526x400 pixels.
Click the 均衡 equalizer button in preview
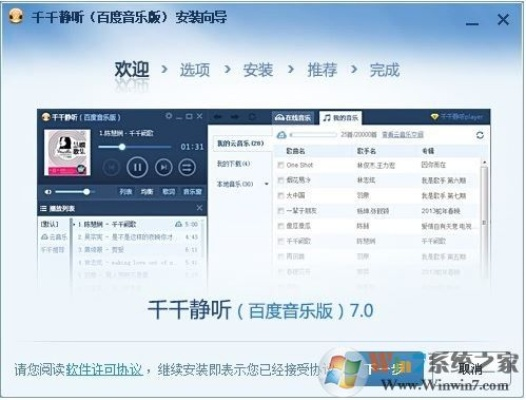147,192
